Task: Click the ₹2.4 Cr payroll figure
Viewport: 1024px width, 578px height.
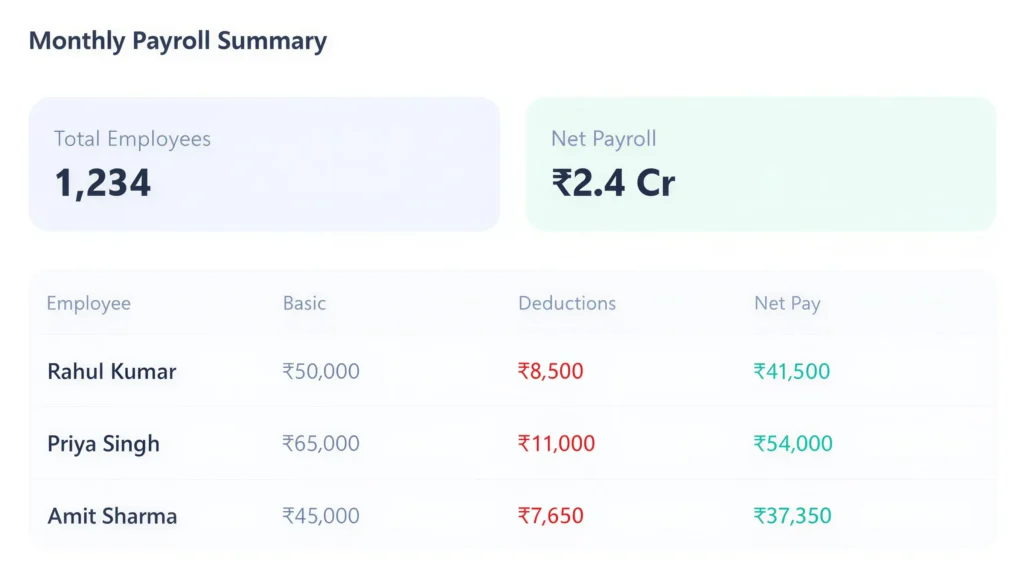Action: [x=613, y=183]
